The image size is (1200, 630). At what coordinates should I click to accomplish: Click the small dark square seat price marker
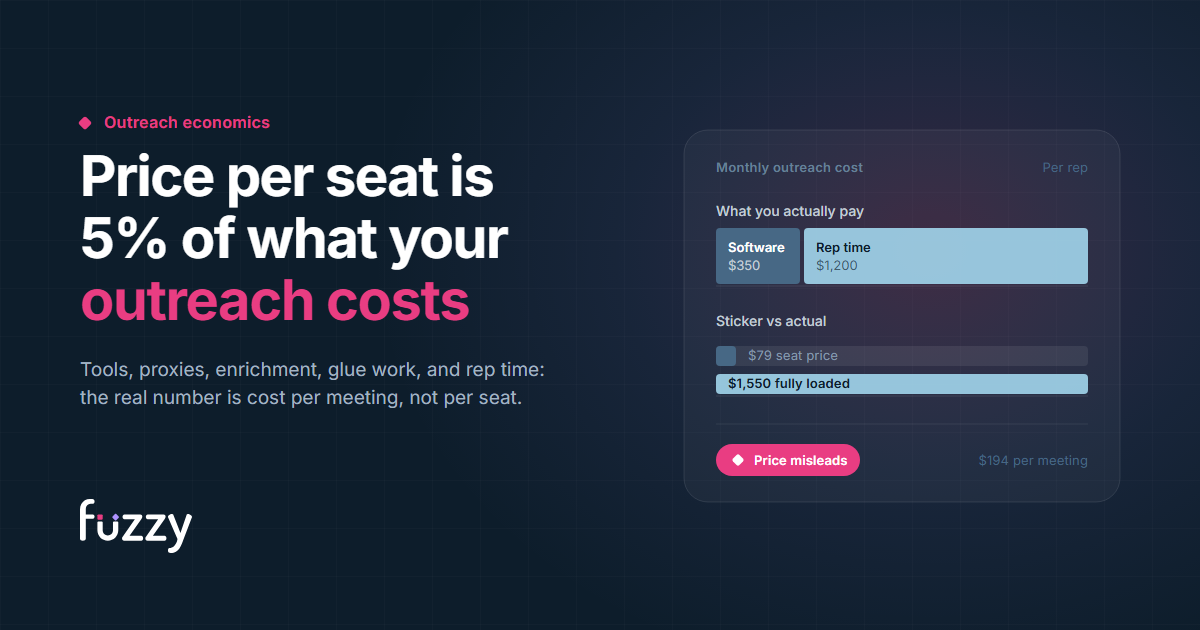click(726, 356)
